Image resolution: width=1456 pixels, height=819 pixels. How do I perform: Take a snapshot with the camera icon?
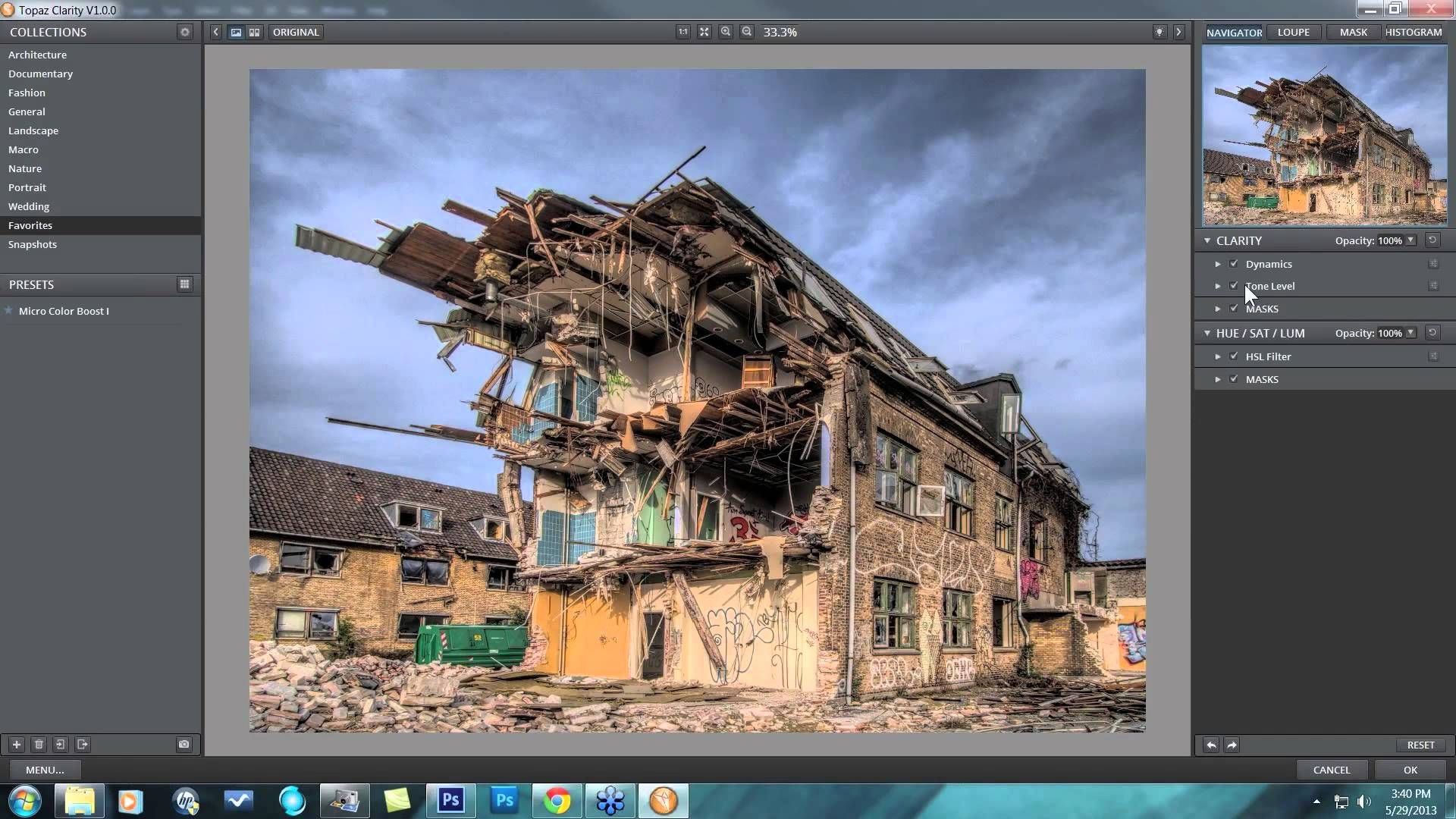tap(184, 745)
